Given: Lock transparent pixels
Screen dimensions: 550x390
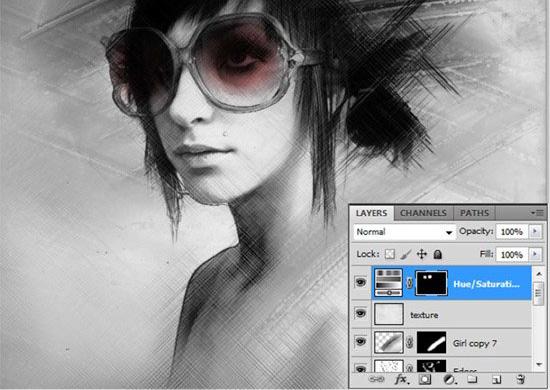Looking at the screenshot, I should [390, 254].
